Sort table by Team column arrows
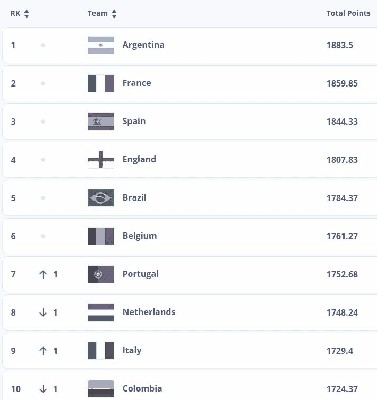 tap(114, 14)
